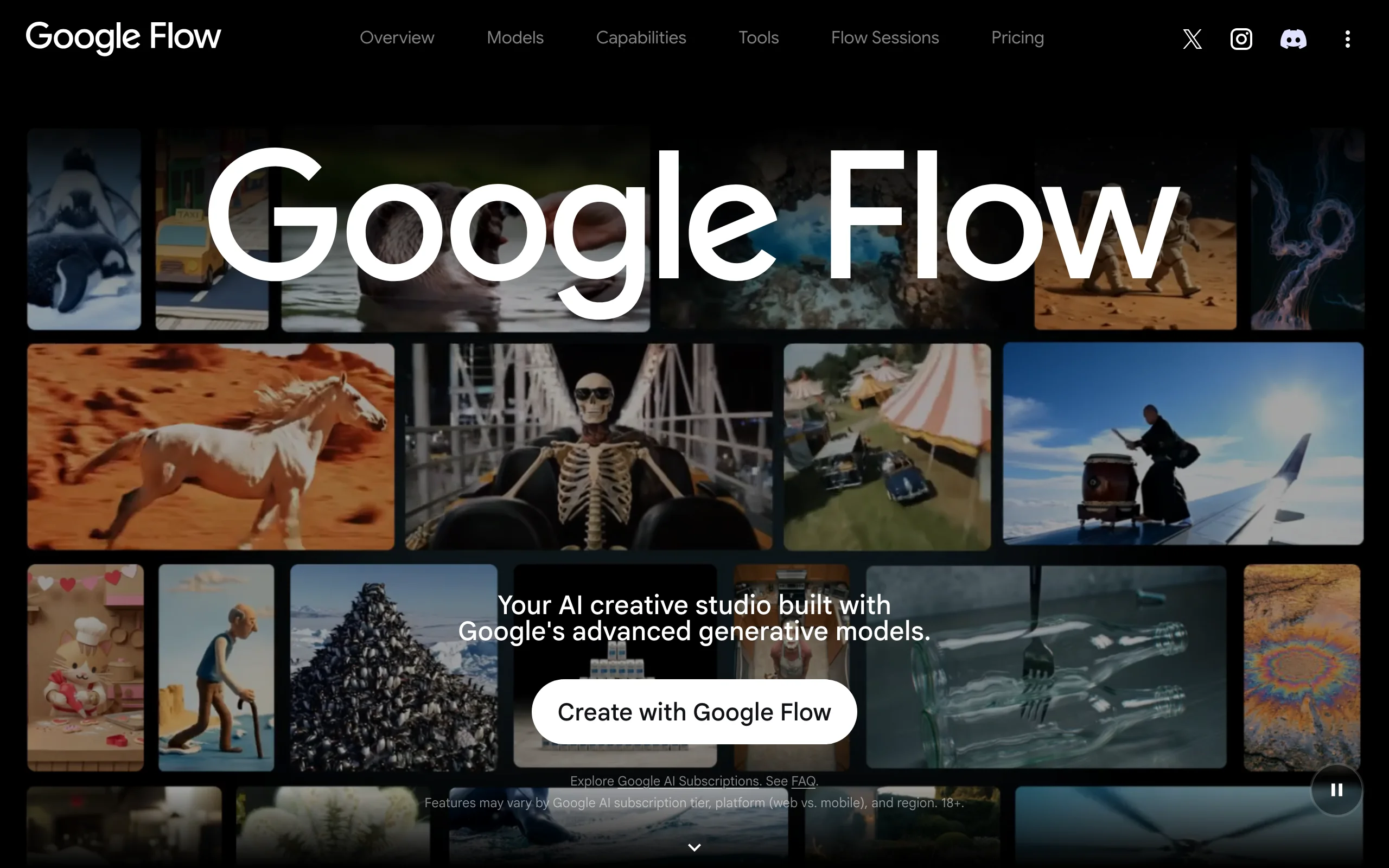This screenshot has width=1389, height=868.
Task: Click the Google Flow logo in the header
Action: point(123,38)
